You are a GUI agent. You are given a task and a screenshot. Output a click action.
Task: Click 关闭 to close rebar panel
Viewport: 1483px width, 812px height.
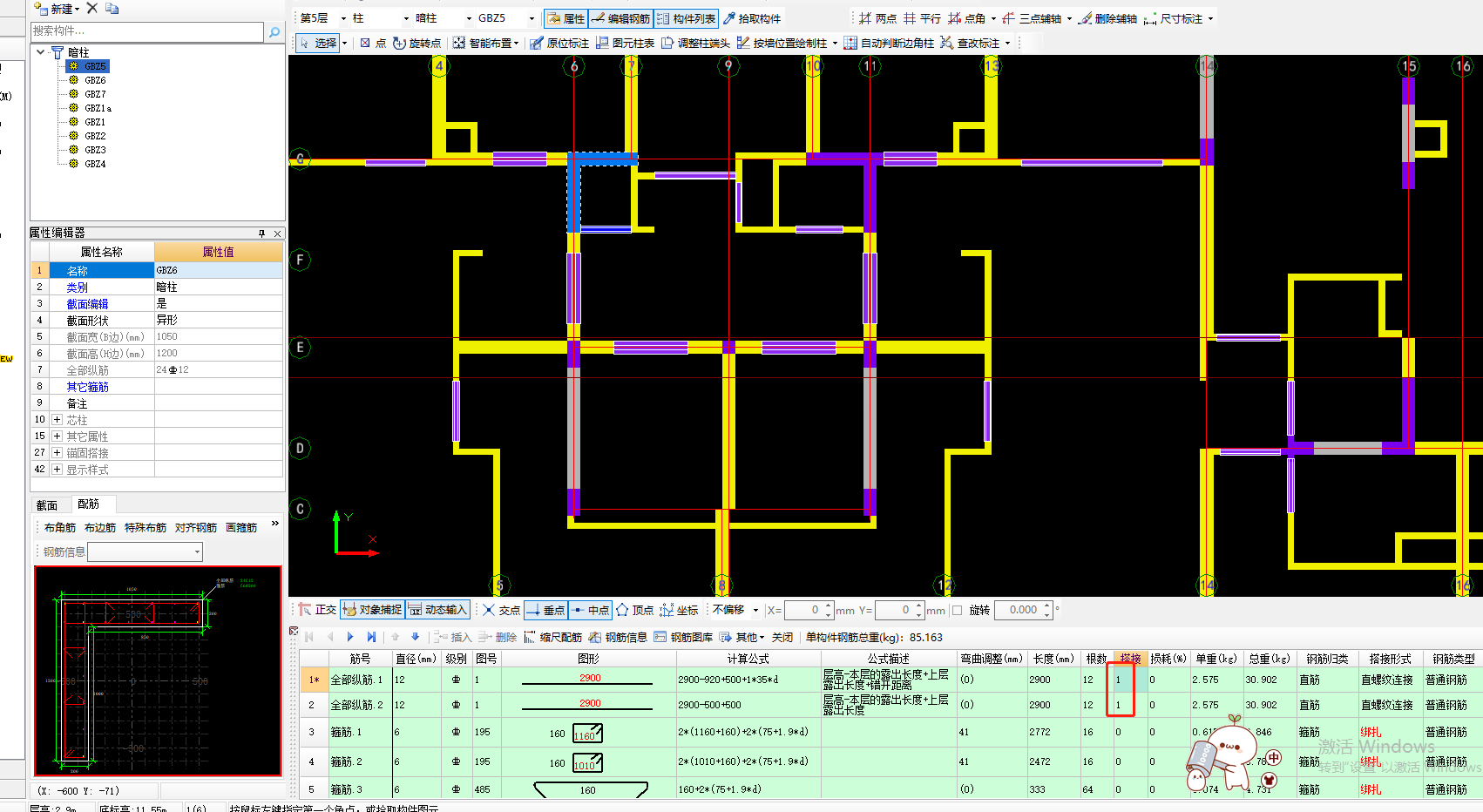coord(782,638)
